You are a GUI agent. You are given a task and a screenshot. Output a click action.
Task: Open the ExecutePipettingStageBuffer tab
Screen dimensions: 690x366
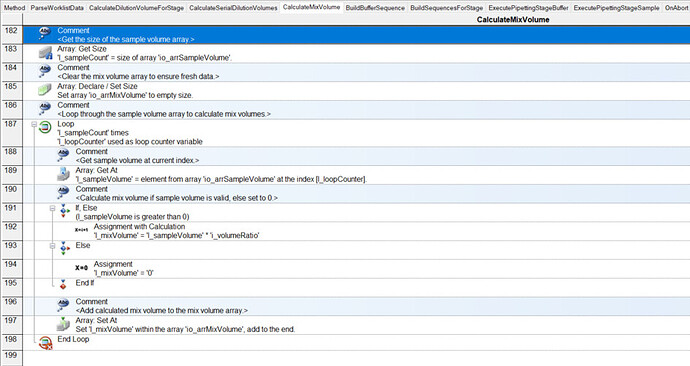point(529,7)
